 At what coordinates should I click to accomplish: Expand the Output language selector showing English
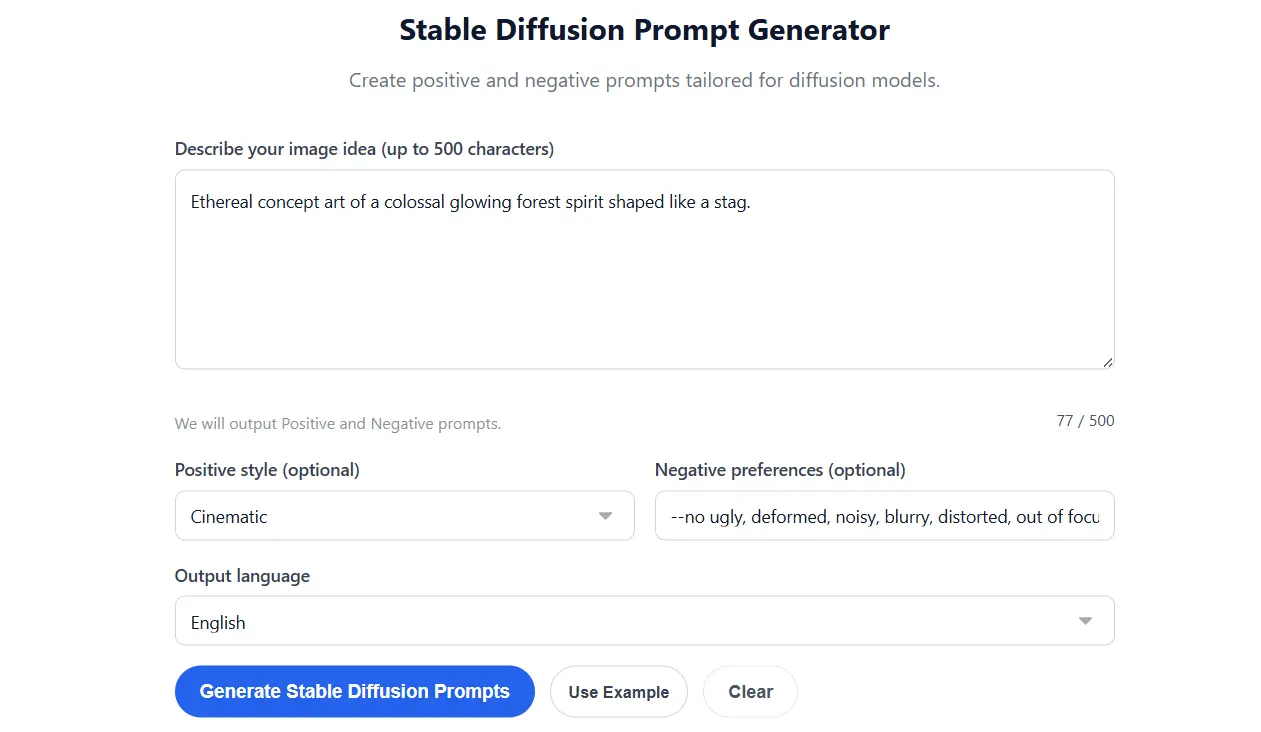644,621
